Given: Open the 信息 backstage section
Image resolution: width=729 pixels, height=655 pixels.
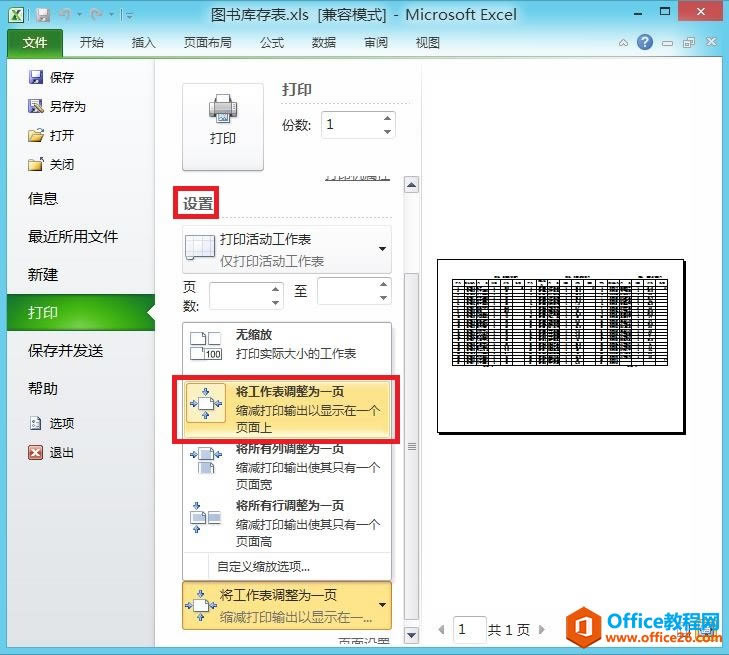Looking at the screenshot, I should click(43, 198).
